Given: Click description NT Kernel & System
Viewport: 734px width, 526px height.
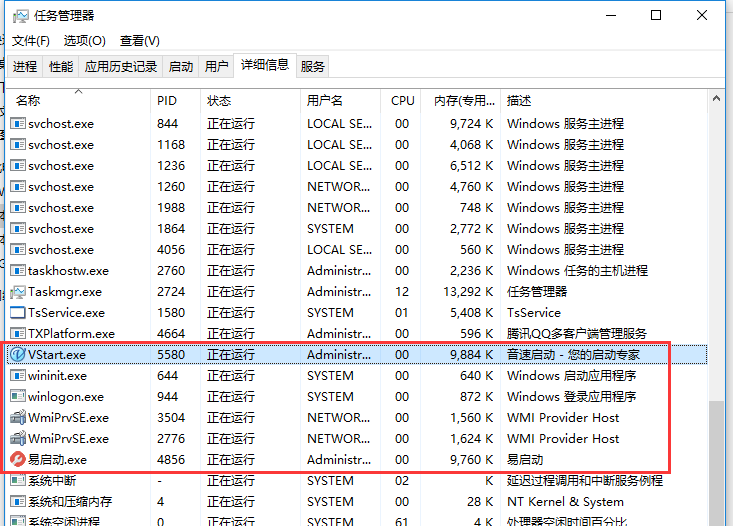Looking at the screenshot, I should tap(565, 502).
